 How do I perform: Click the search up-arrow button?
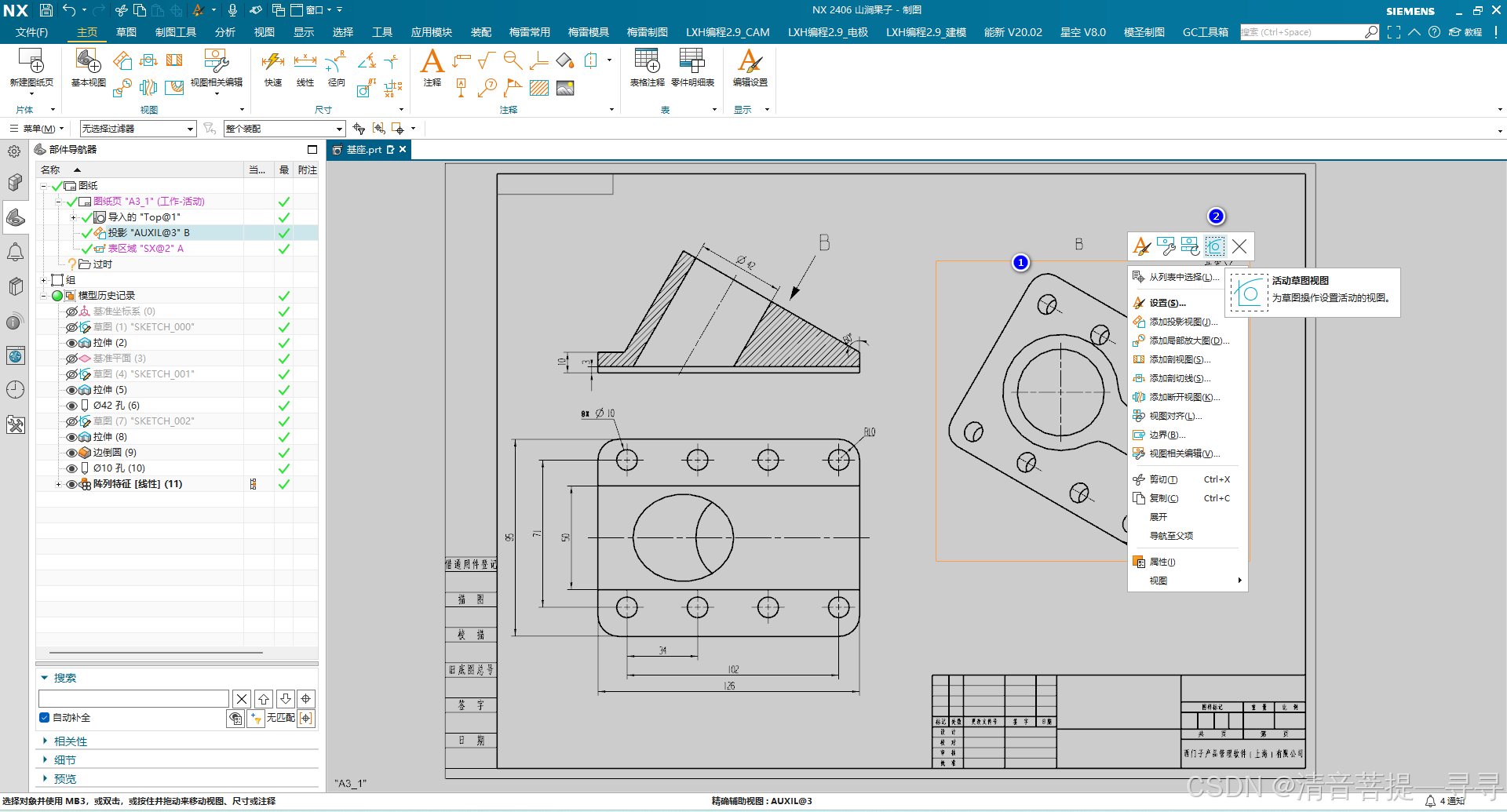tap(264, 698)
